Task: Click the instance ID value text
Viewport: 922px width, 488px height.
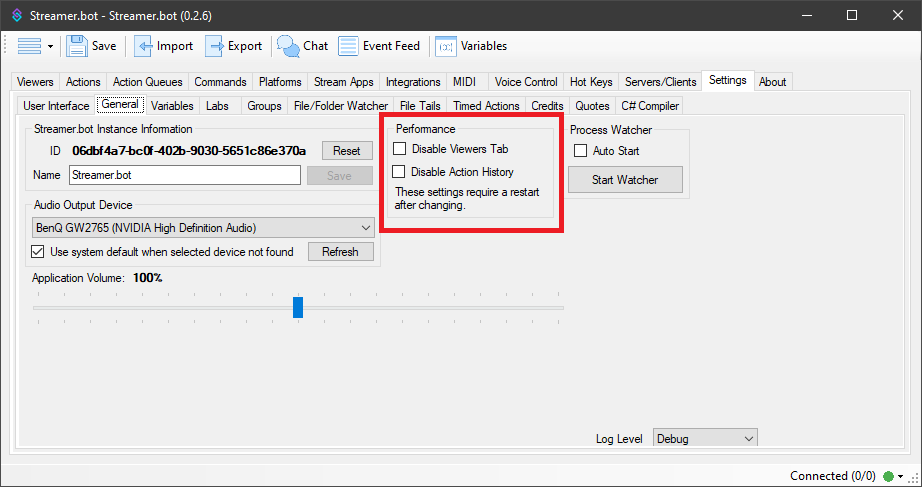Action: point(189,151)
